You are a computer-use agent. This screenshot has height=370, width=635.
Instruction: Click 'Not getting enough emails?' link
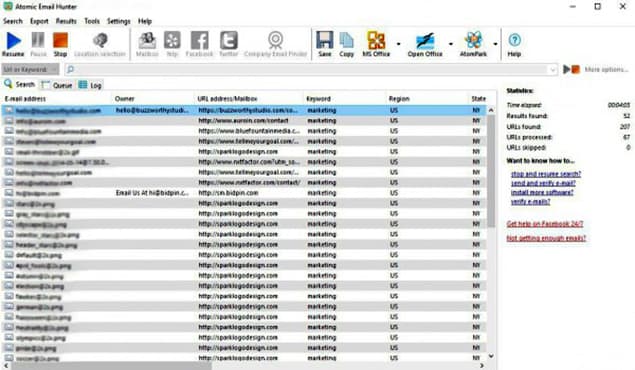click(x=546, y=238)
